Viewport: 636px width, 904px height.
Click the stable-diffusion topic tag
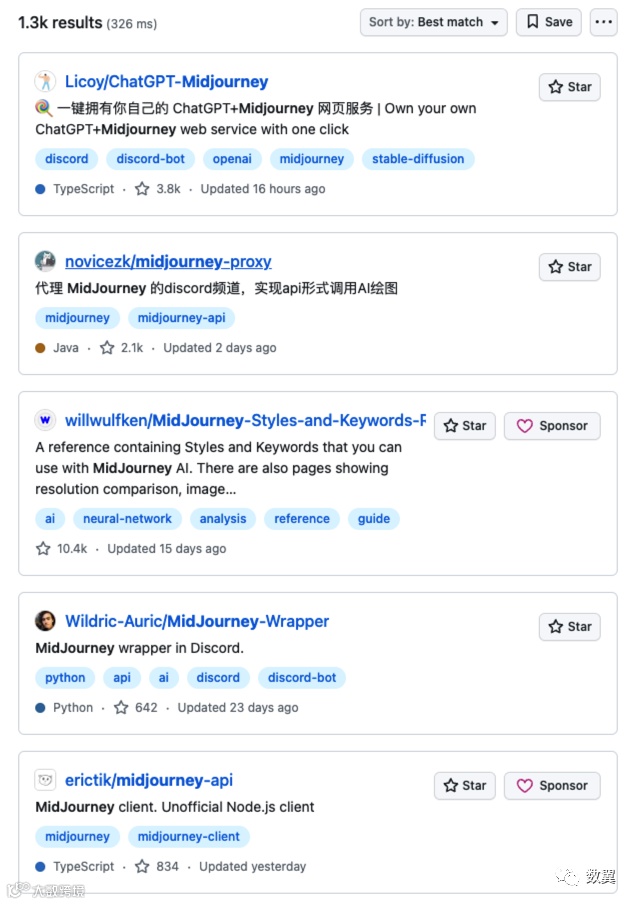click(x=418, y=159)
